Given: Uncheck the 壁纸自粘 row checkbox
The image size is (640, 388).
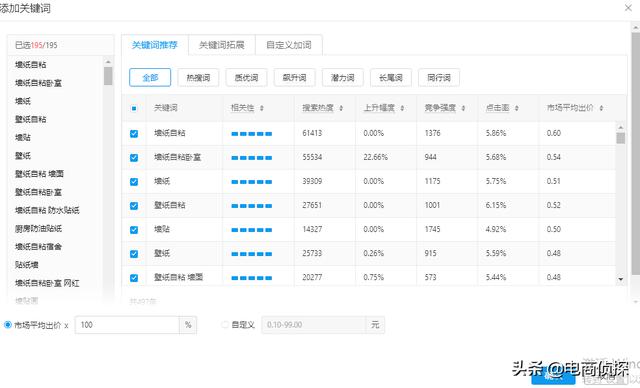Looking at the screenshot, I should pyautogui.click(x=134, y=206).
